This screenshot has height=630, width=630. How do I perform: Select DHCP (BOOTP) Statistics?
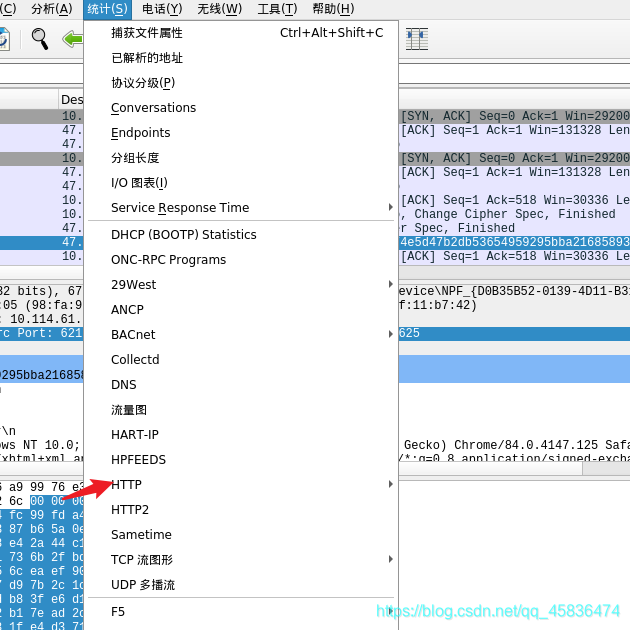coord(241,235)
